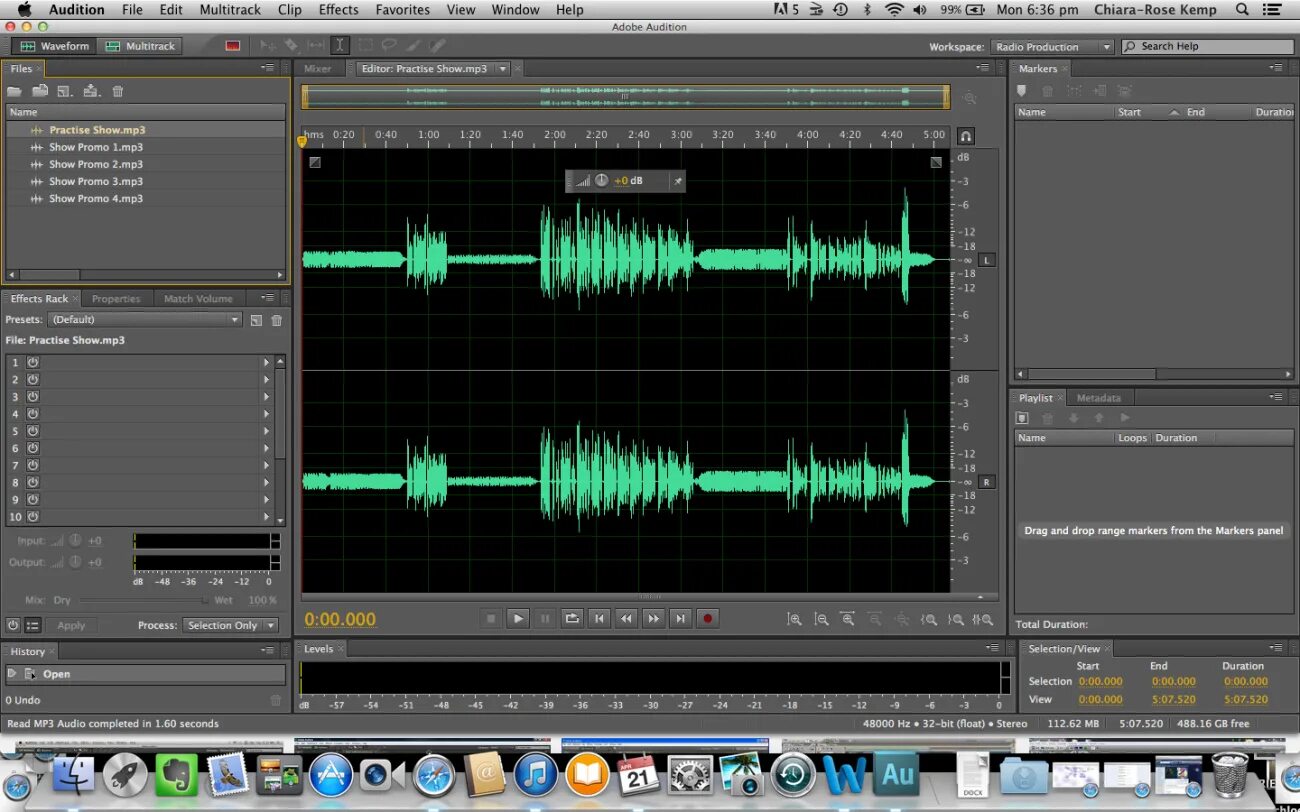The width and height of the screenshot is (1300, 812).
Task: Enable Loop Playback in the transport
Action: pos(572,618)
